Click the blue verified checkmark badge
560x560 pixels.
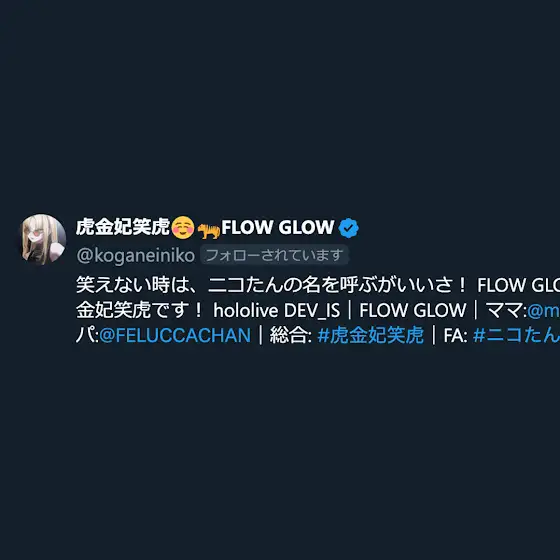point(349,228)
